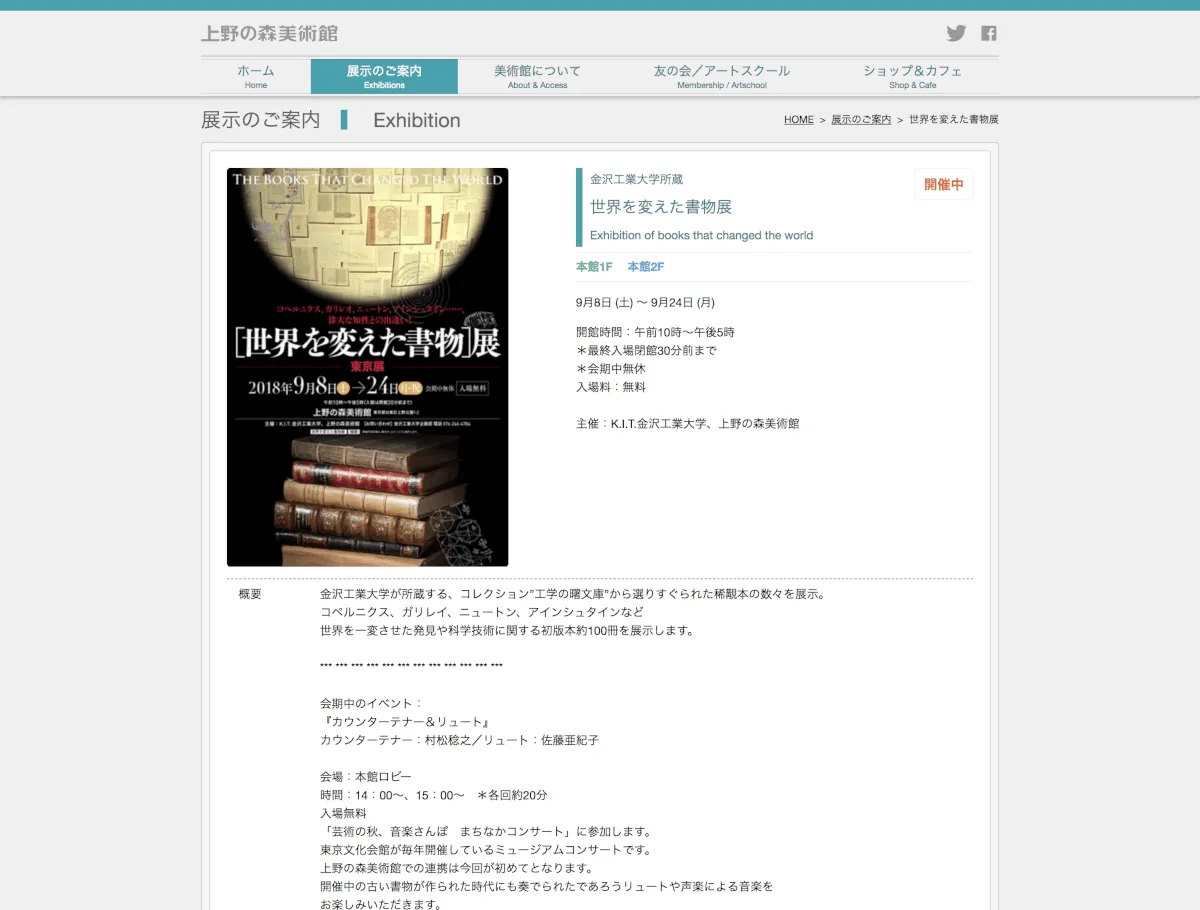Click the exhibition date range text
The width and height of the screenshot is (1200, 910).
(x=645, y=302)
